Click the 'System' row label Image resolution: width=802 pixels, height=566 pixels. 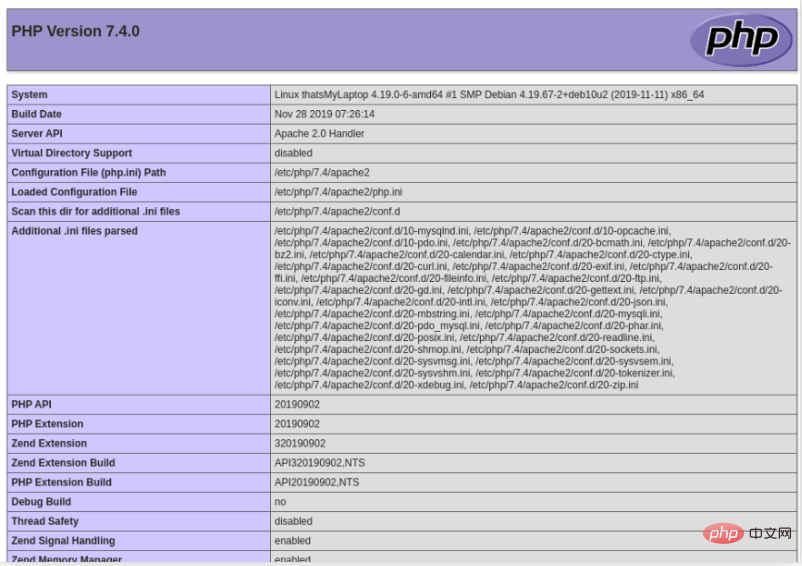(29, 95)
